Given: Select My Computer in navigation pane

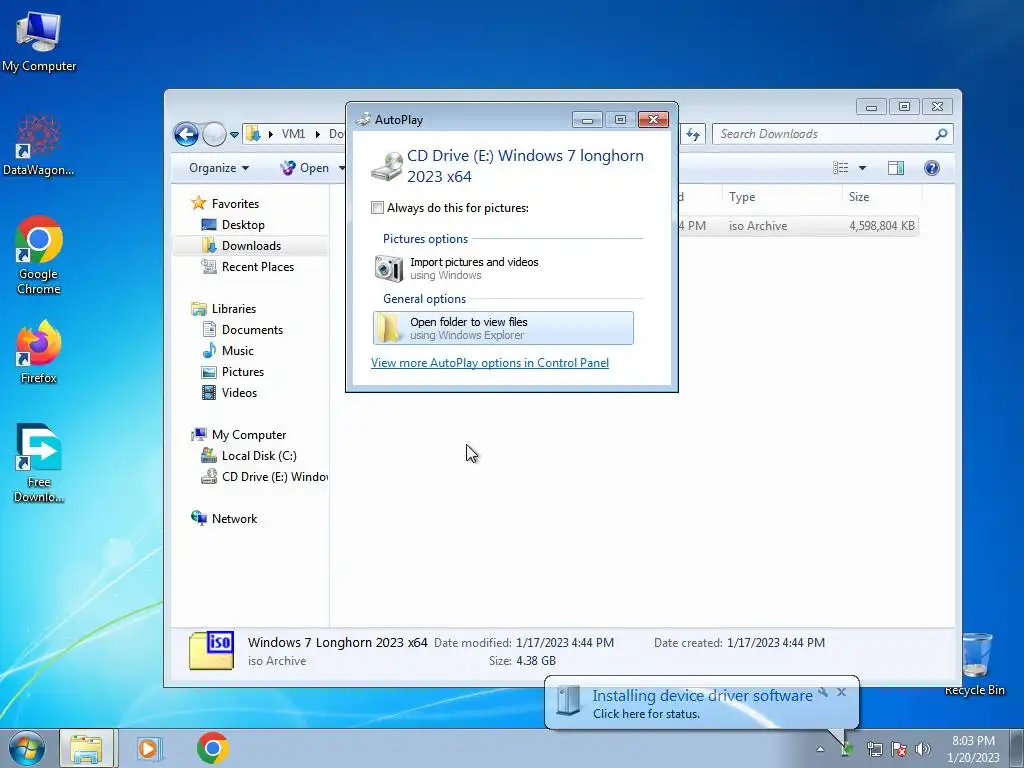Looking at the screenshot, I should (238, 434).
